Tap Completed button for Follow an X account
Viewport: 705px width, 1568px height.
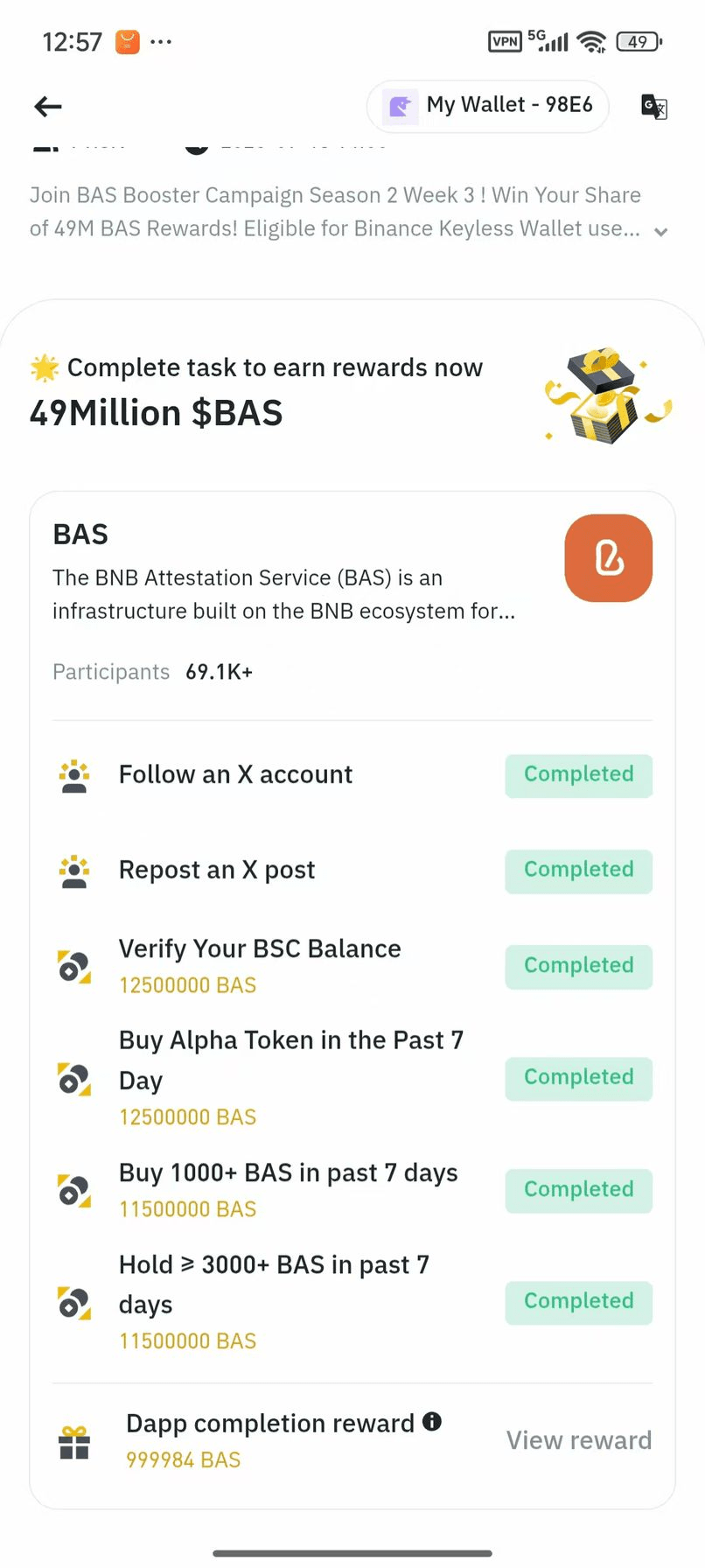(578, 775)
